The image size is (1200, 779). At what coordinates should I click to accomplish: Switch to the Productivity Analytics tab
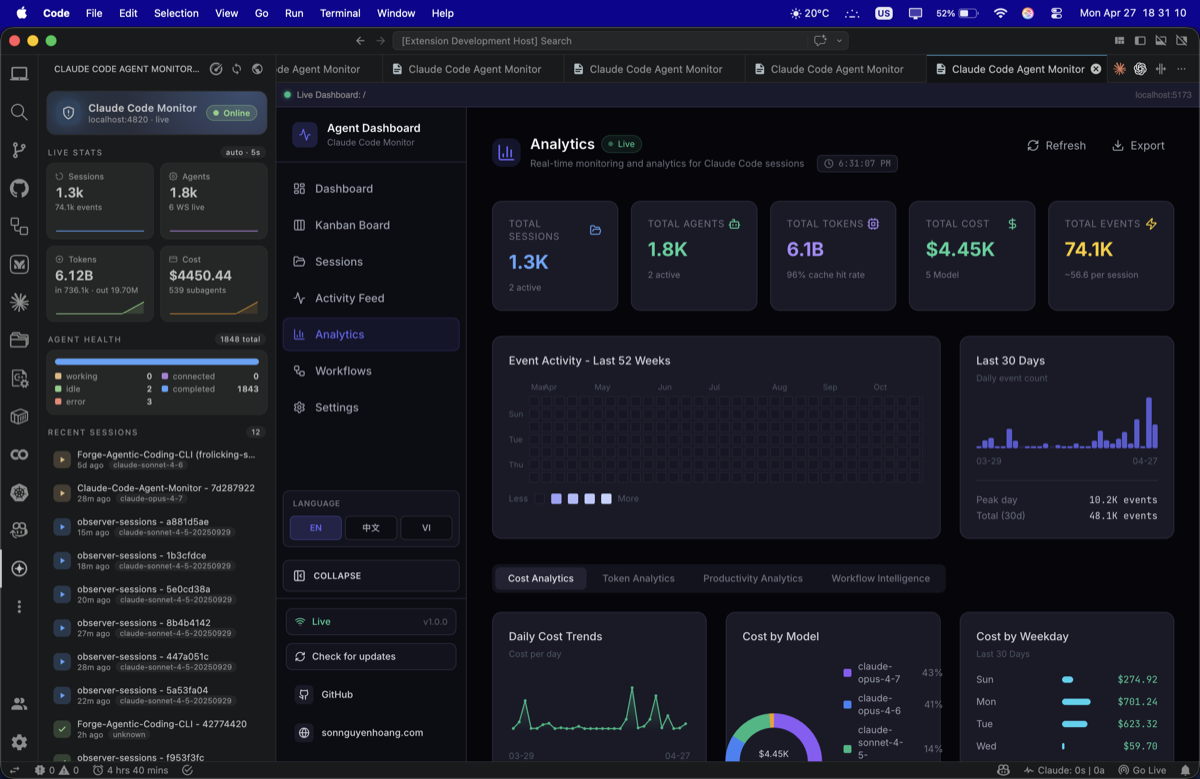[x=753, y=578]
